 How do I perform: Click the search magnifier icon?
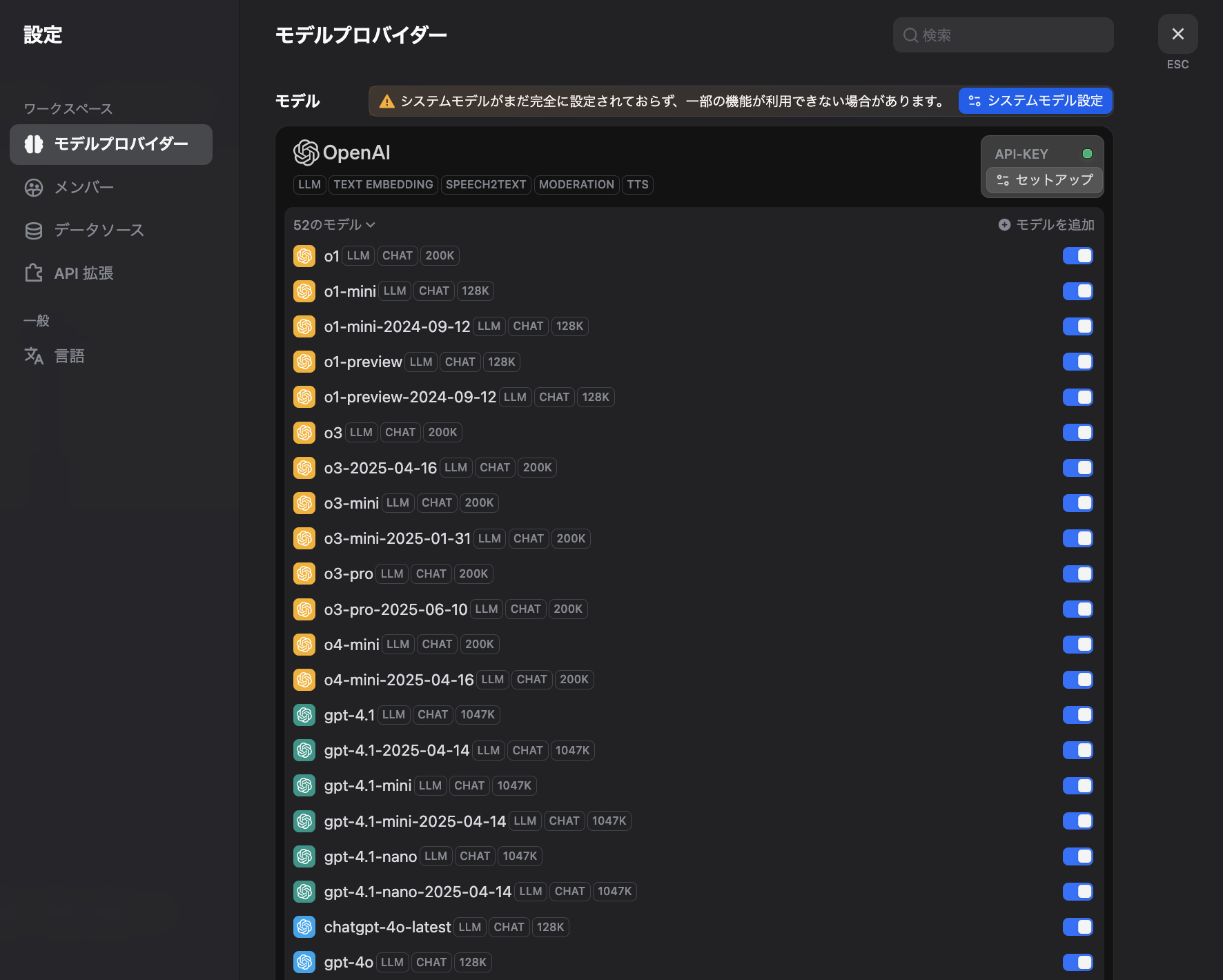(x=911, y=35)
